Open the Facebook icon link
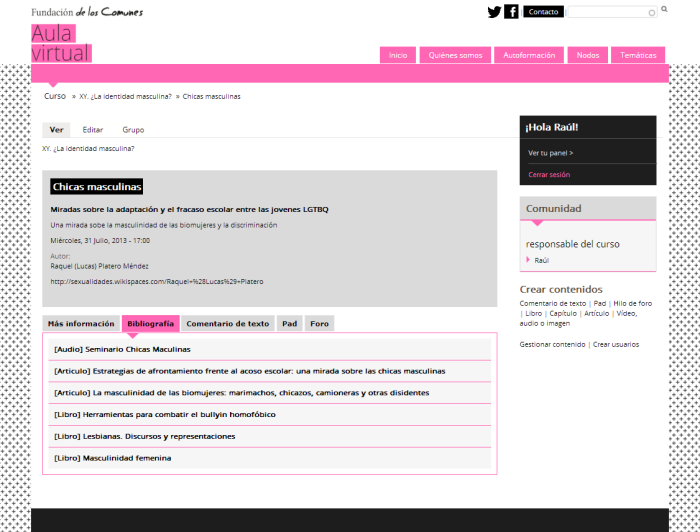This screenshot has width=700, height=532. click(511, 12)
